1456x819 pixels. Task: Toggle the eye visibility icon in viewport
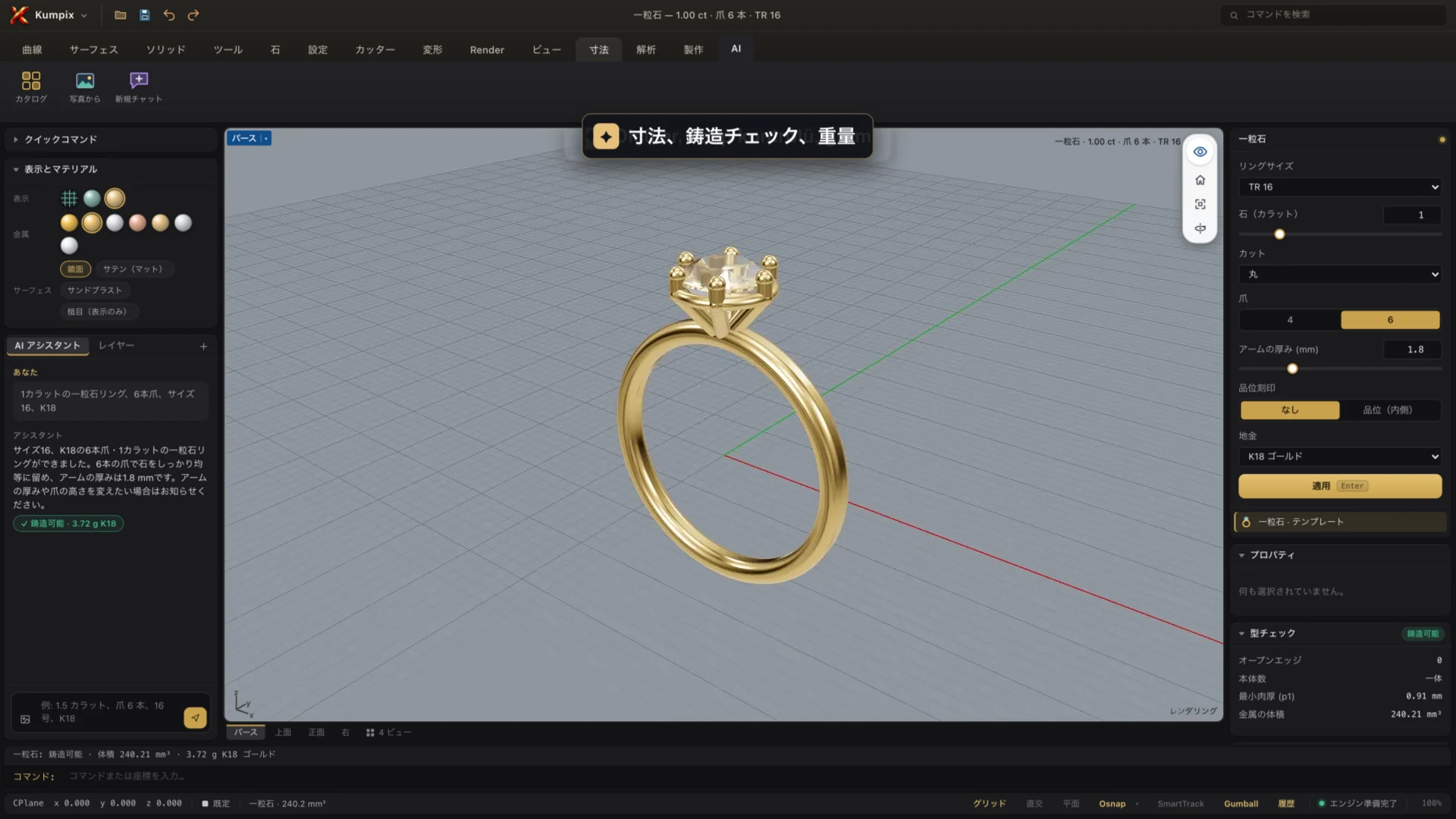[x=1200, y=152]
